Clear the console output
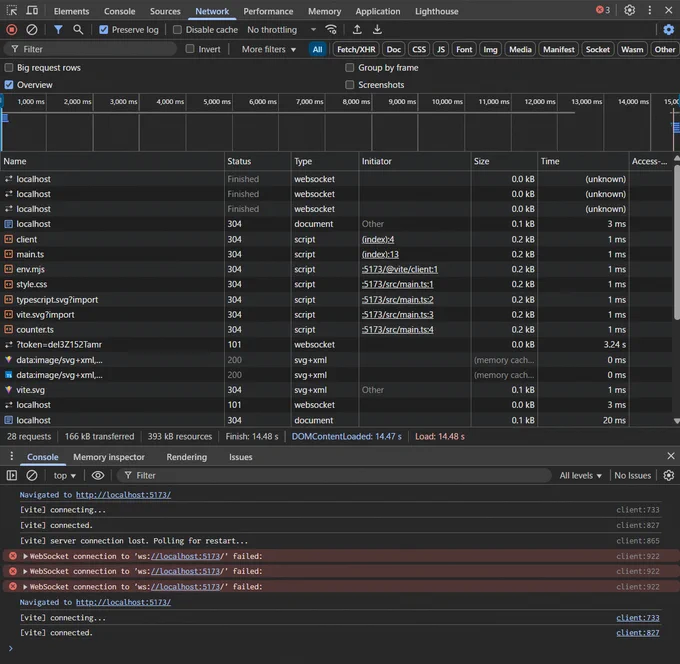The height and width of the screenshot is (664, 680). click(32, 475)
